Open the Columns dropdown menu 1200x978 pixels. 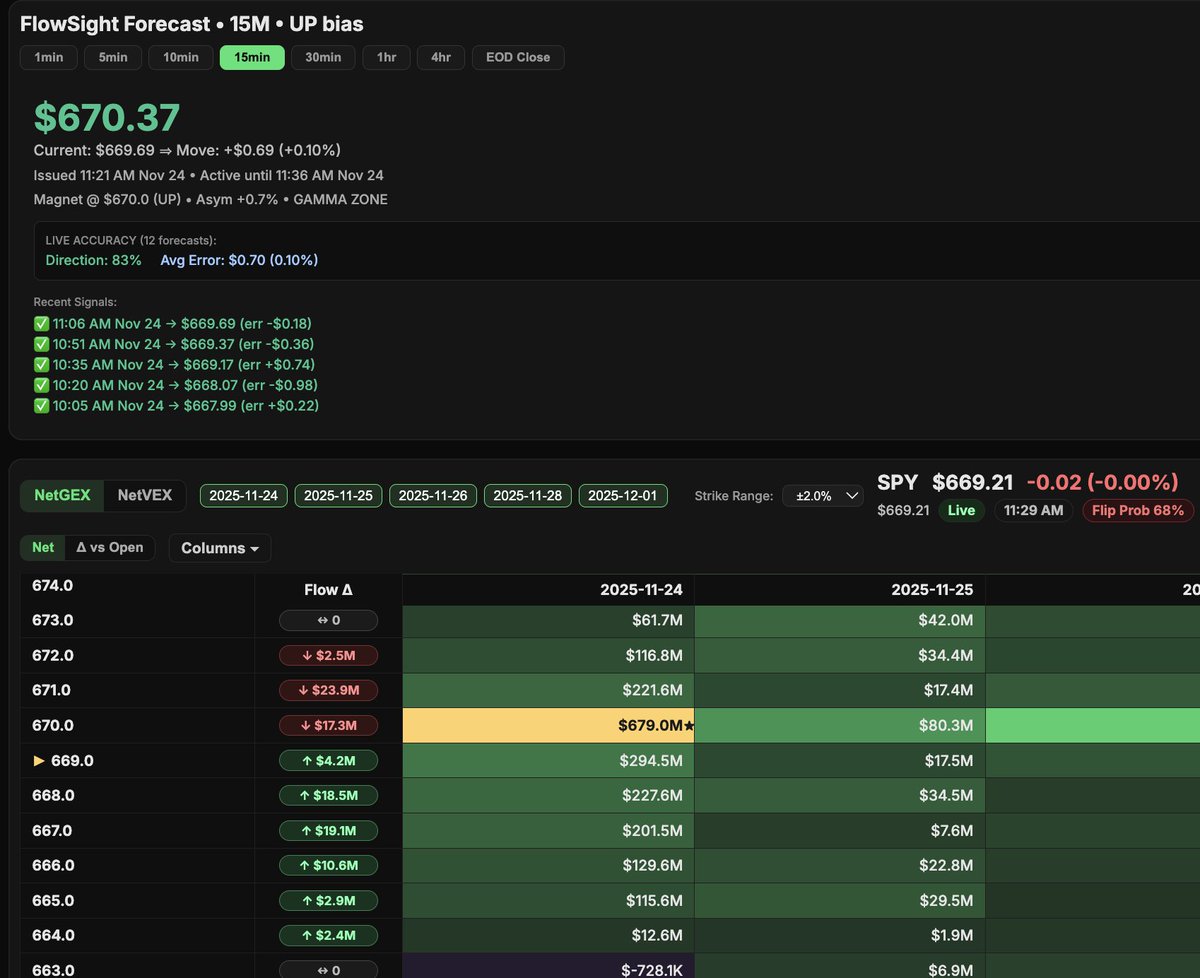click(x=220, y=548)
